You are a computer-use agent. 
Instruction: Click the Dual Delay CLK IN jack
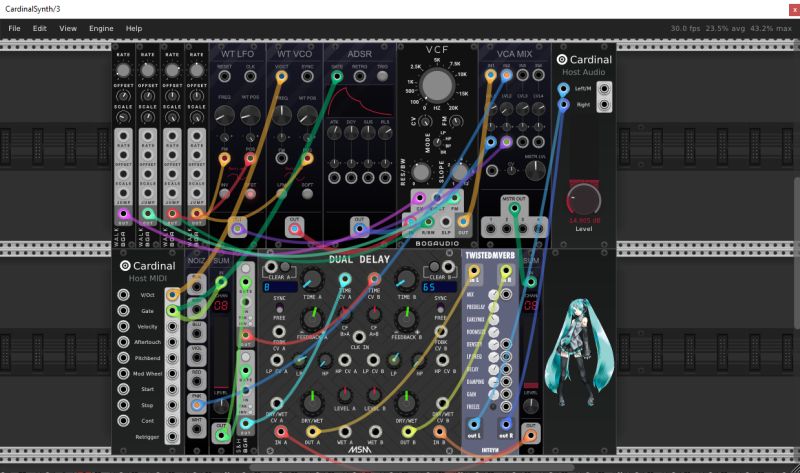point(359,336)
